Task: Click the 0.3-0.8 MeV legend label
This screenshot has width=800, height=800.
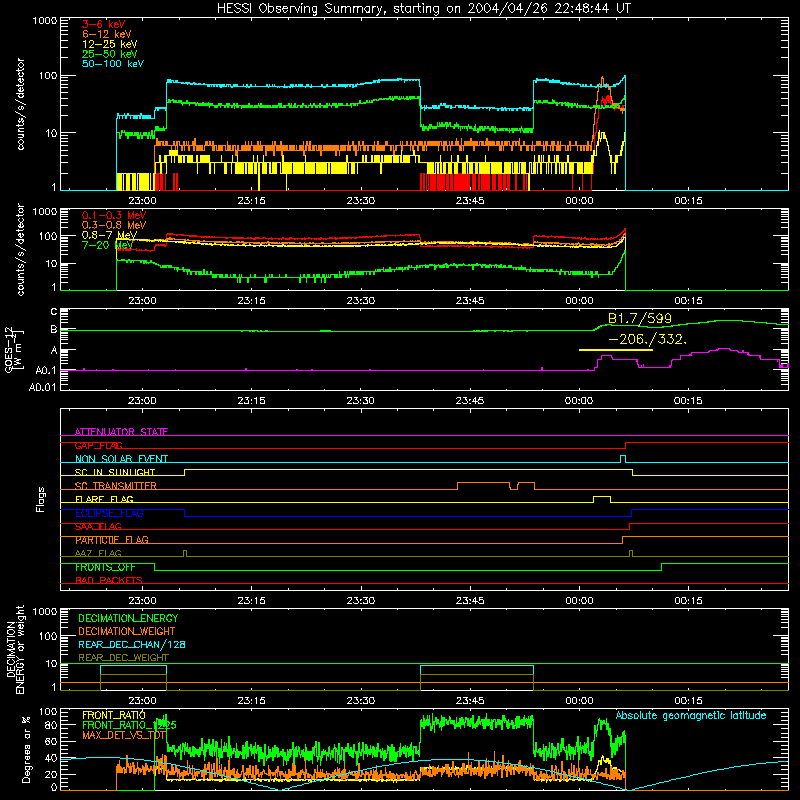Action: (114, 226)
